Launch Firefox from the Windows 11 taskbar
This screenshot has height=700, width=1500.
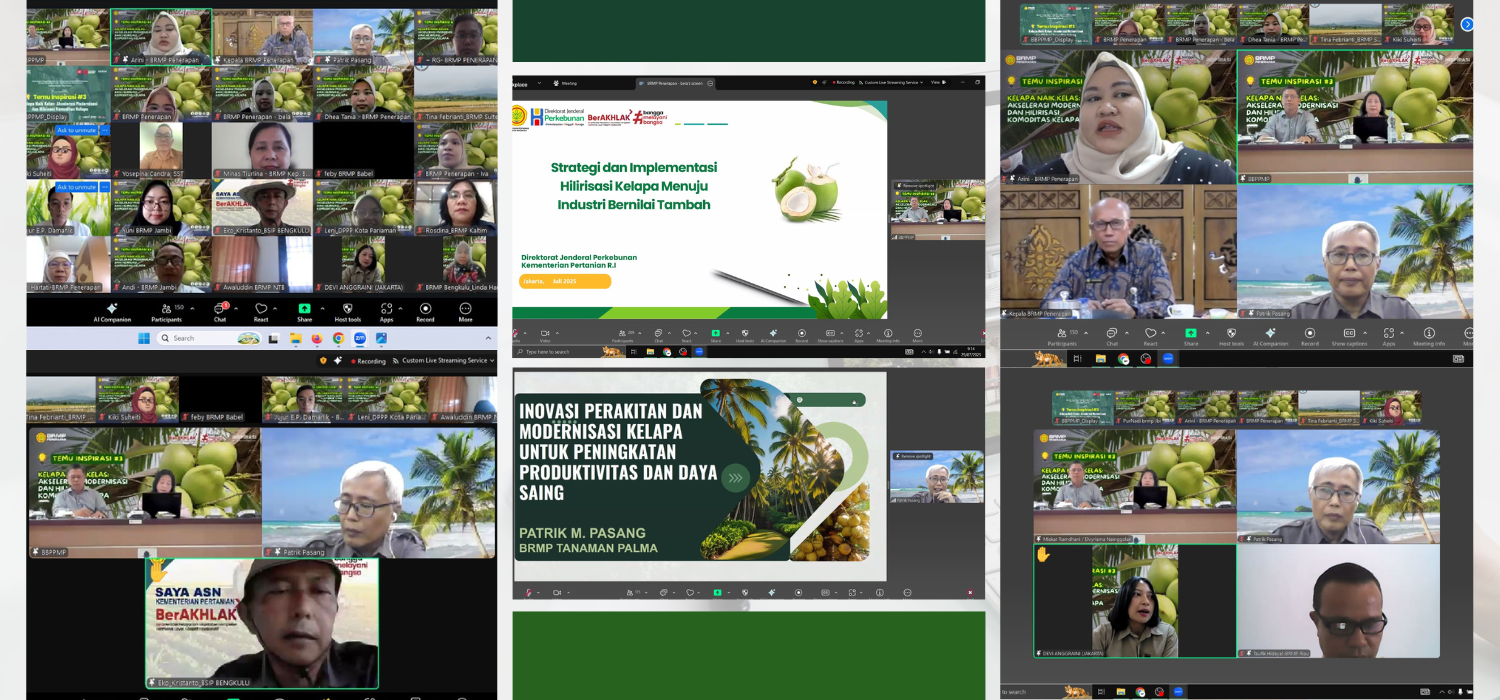(x=317, y=338)
